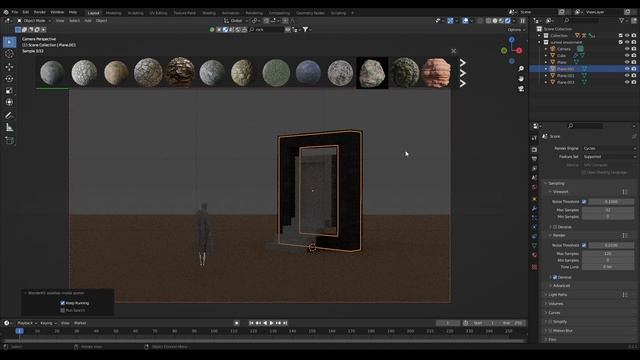The height and width of the screenshot is (360, 640).
Task: Open the Playback menu in timeline
Action: click(x=27, y=323)
